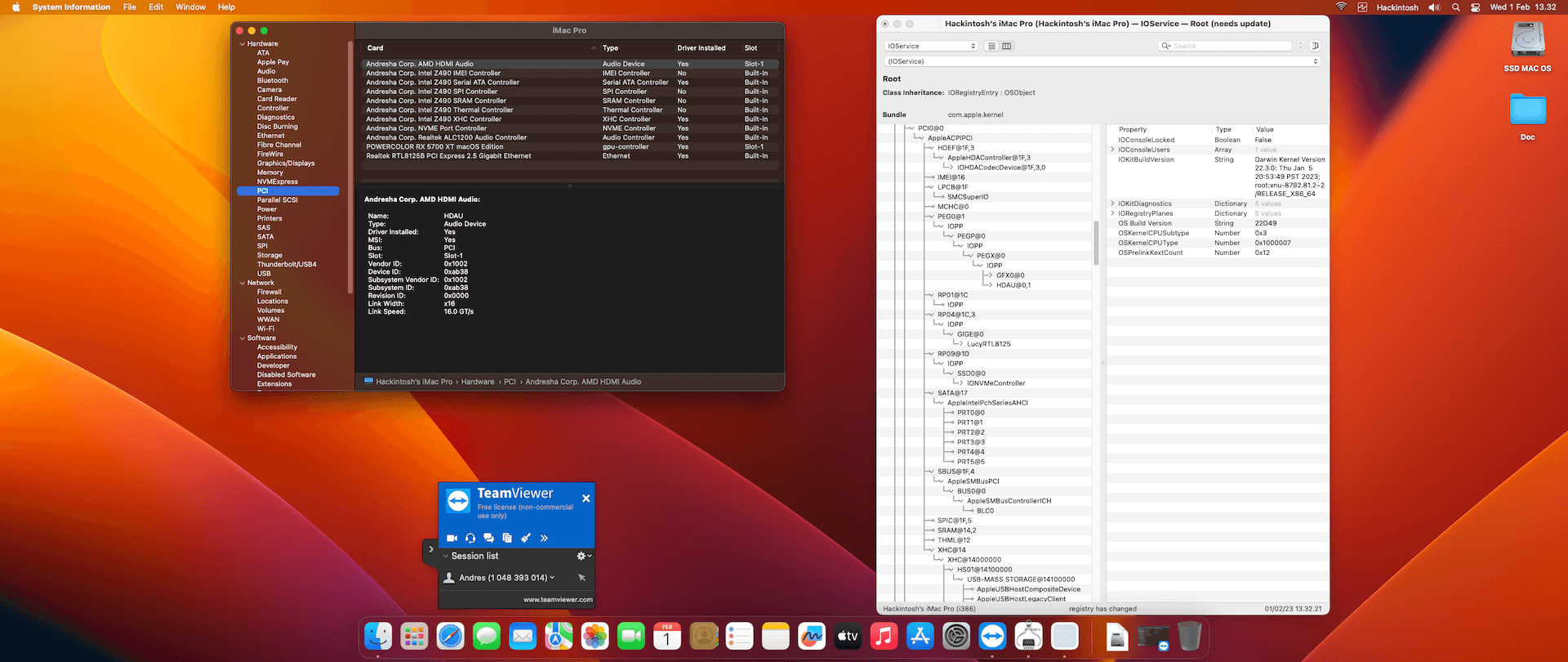
Task: Select Realtek RTL8125B Ethernet row
Action: tap(570, 156)
